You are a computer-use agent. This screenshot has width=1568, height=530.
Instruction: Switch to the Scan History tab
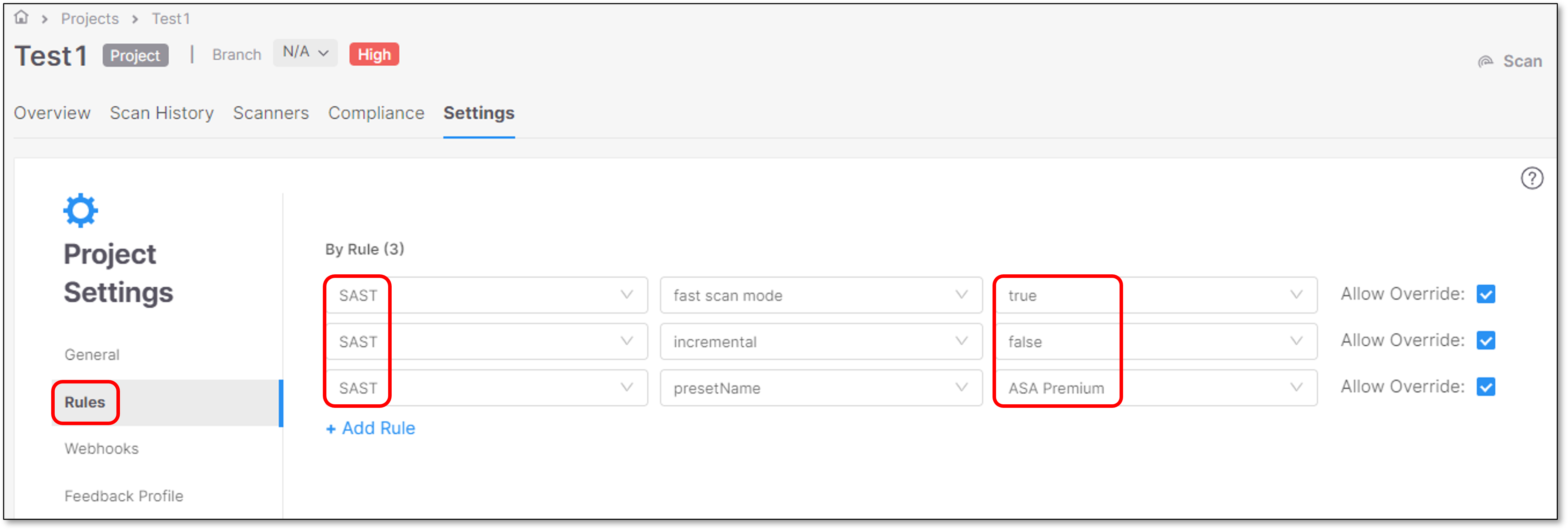[161, 113]
